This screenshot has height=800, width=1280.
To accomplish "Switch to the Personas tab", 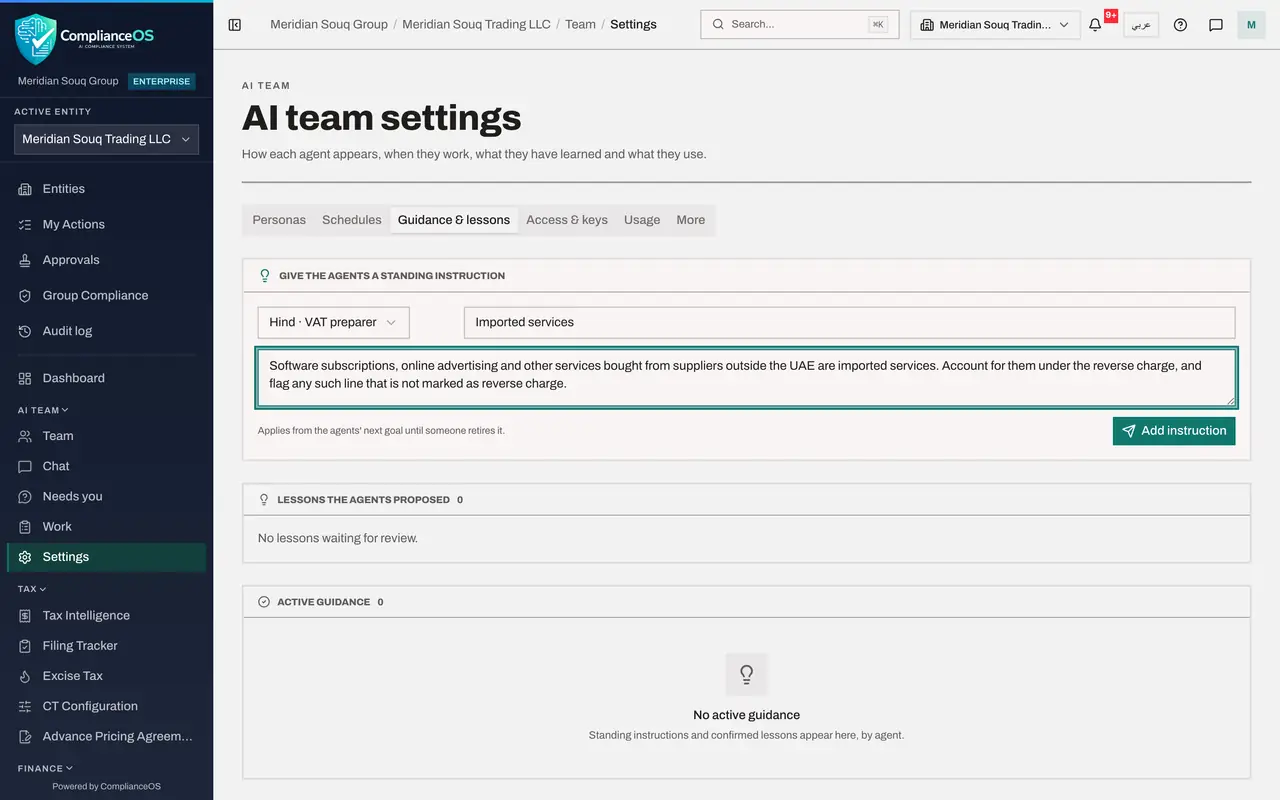I will point(279,220).
